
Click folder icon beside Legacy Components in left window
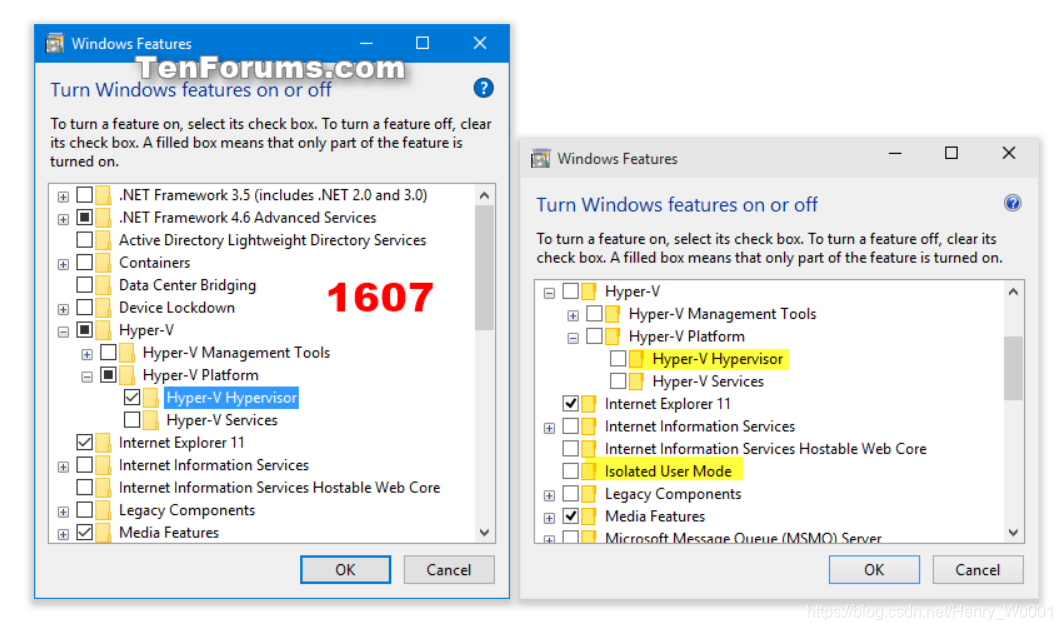point(104,510)
